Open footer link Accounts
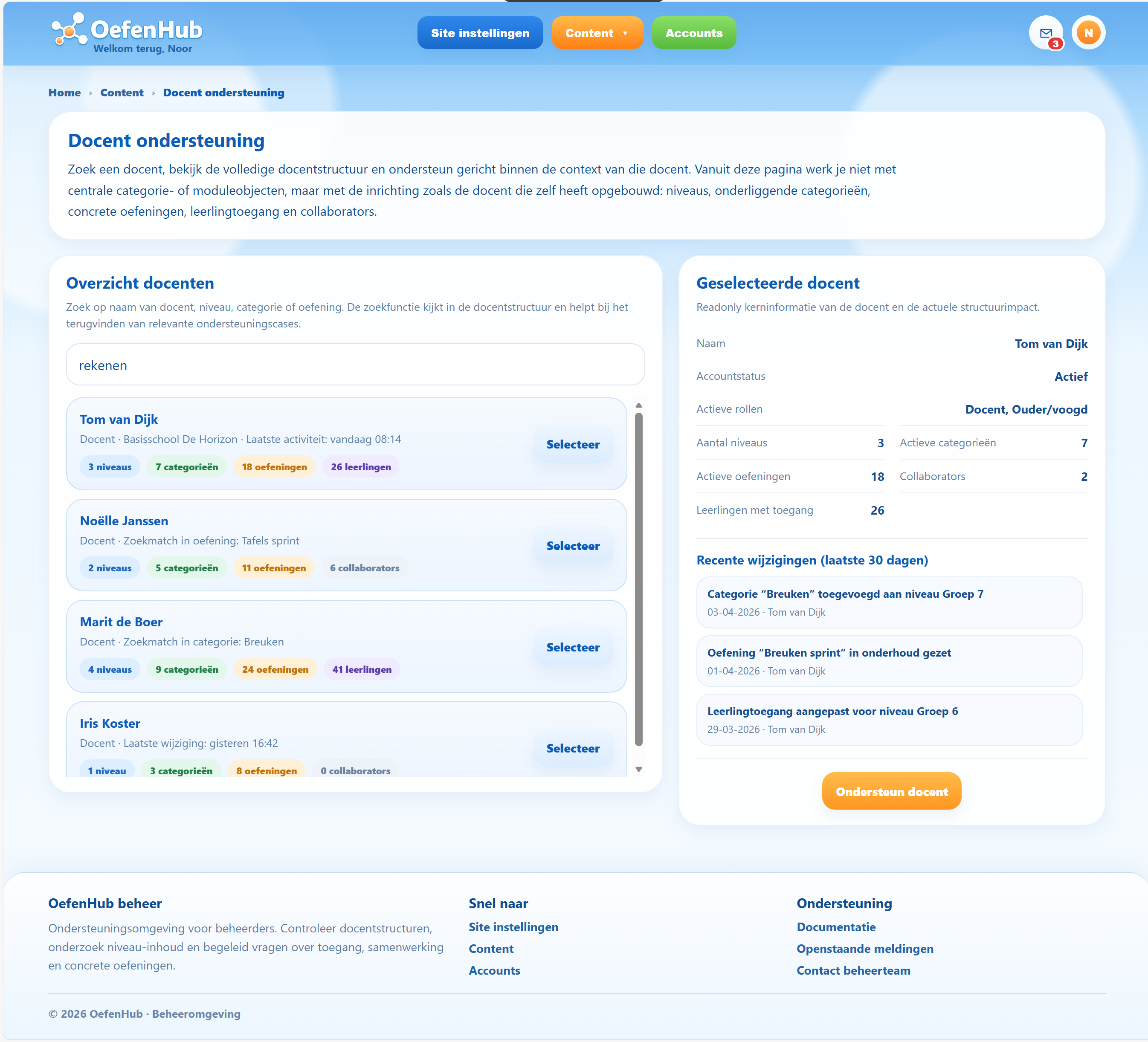Image resolution: width=1148 pixels, height=1042 pixels. pos(494,970)
